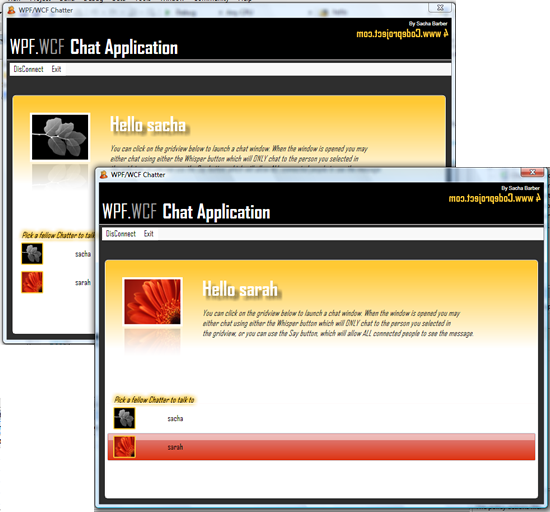This screenshot has width=550, height=512.
Task: Choose Exit in front window menu bar
Action: pos(148,234)
